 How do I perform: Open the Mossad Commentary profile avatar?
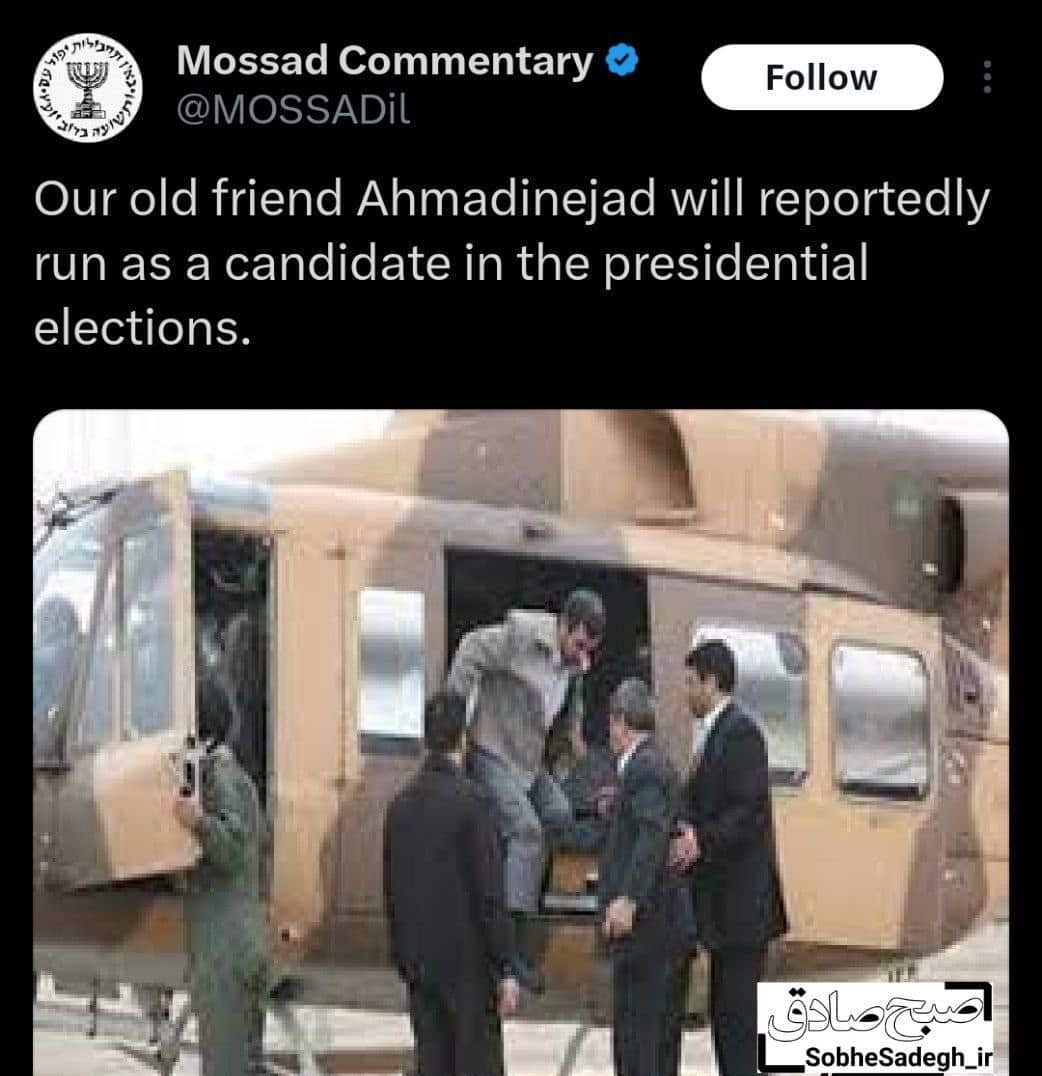[88, 87]
